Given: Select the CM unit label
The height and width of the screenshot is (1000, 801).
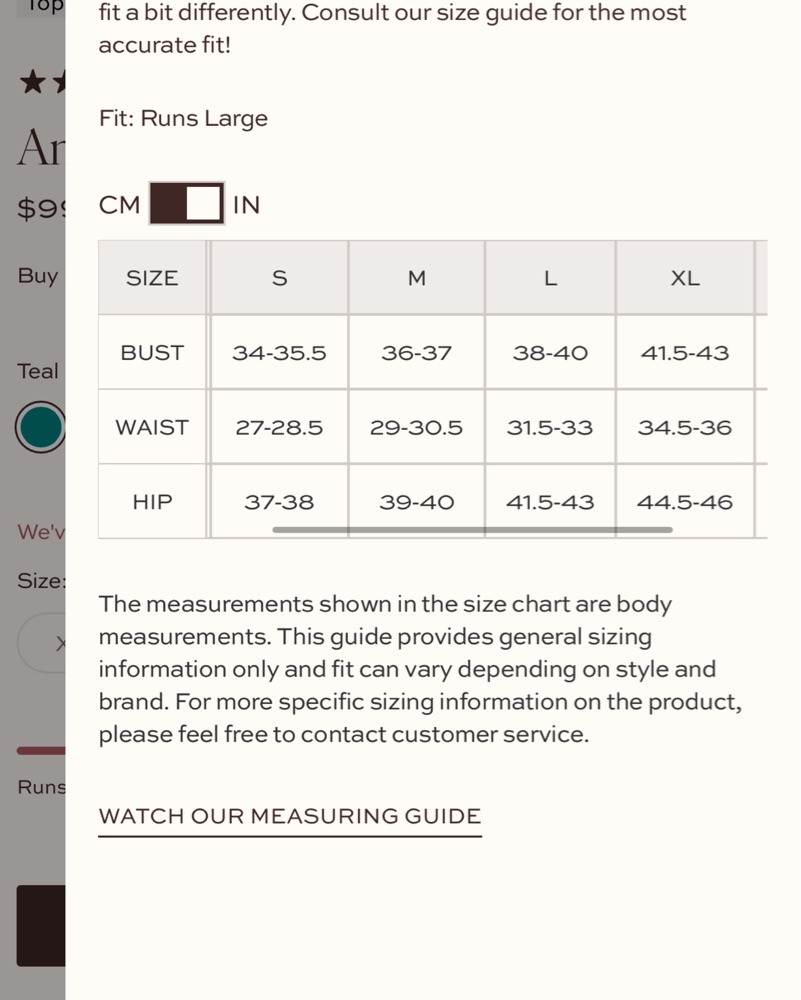Looking at the screenshot, I should coord(119,205).
